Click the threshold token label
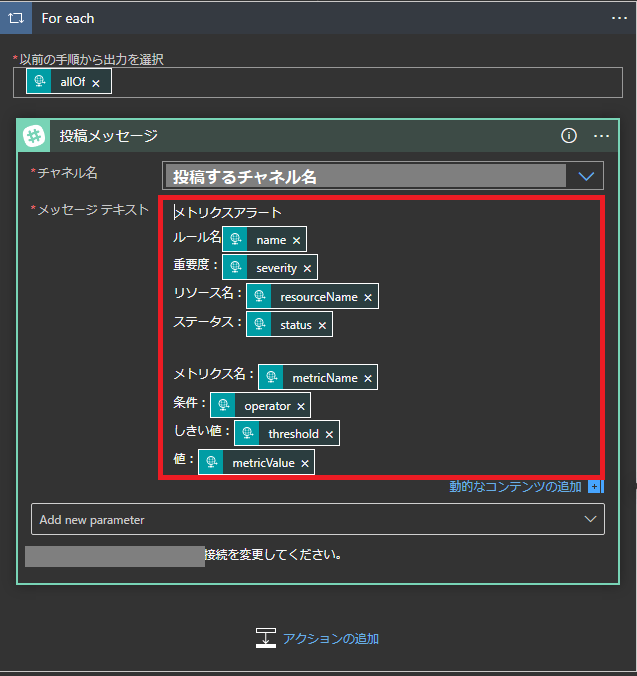Screen dimensions: 637x676 coord(294,434)
